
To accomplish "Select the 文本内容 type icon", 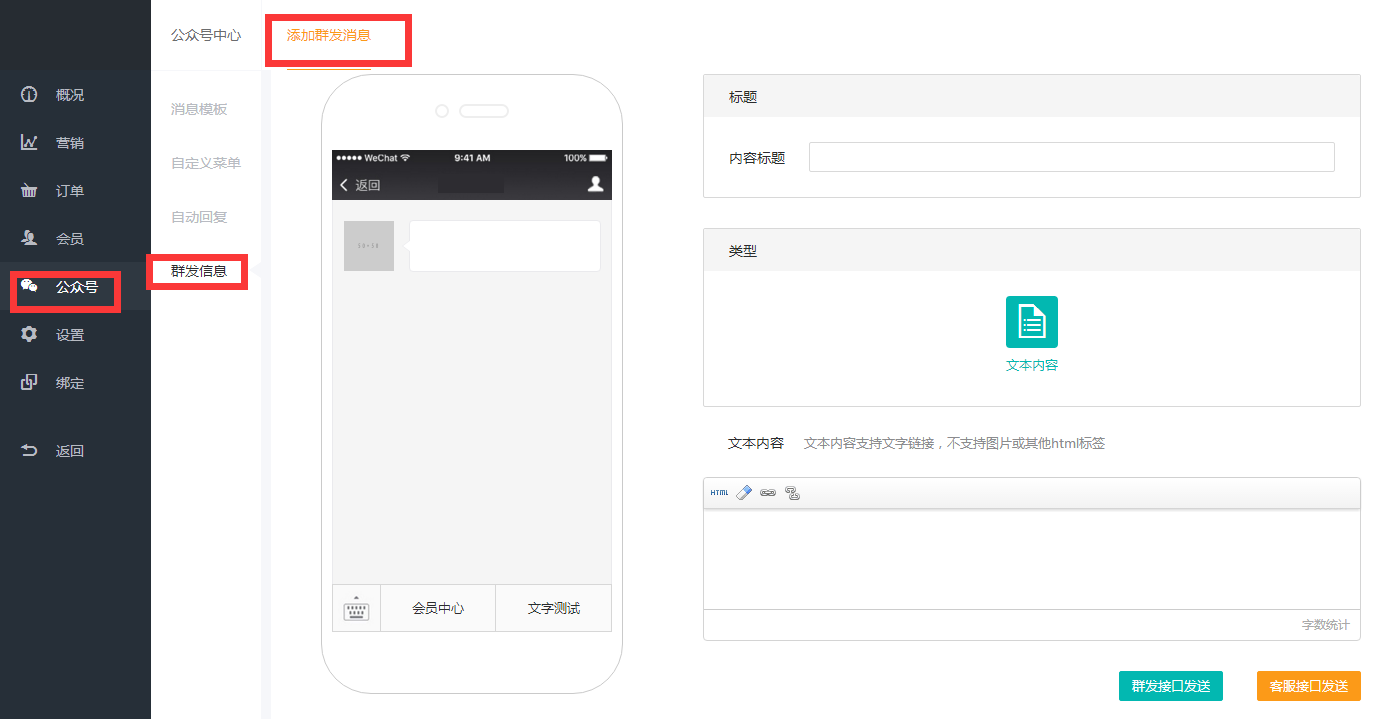I will coord(1031,323).
